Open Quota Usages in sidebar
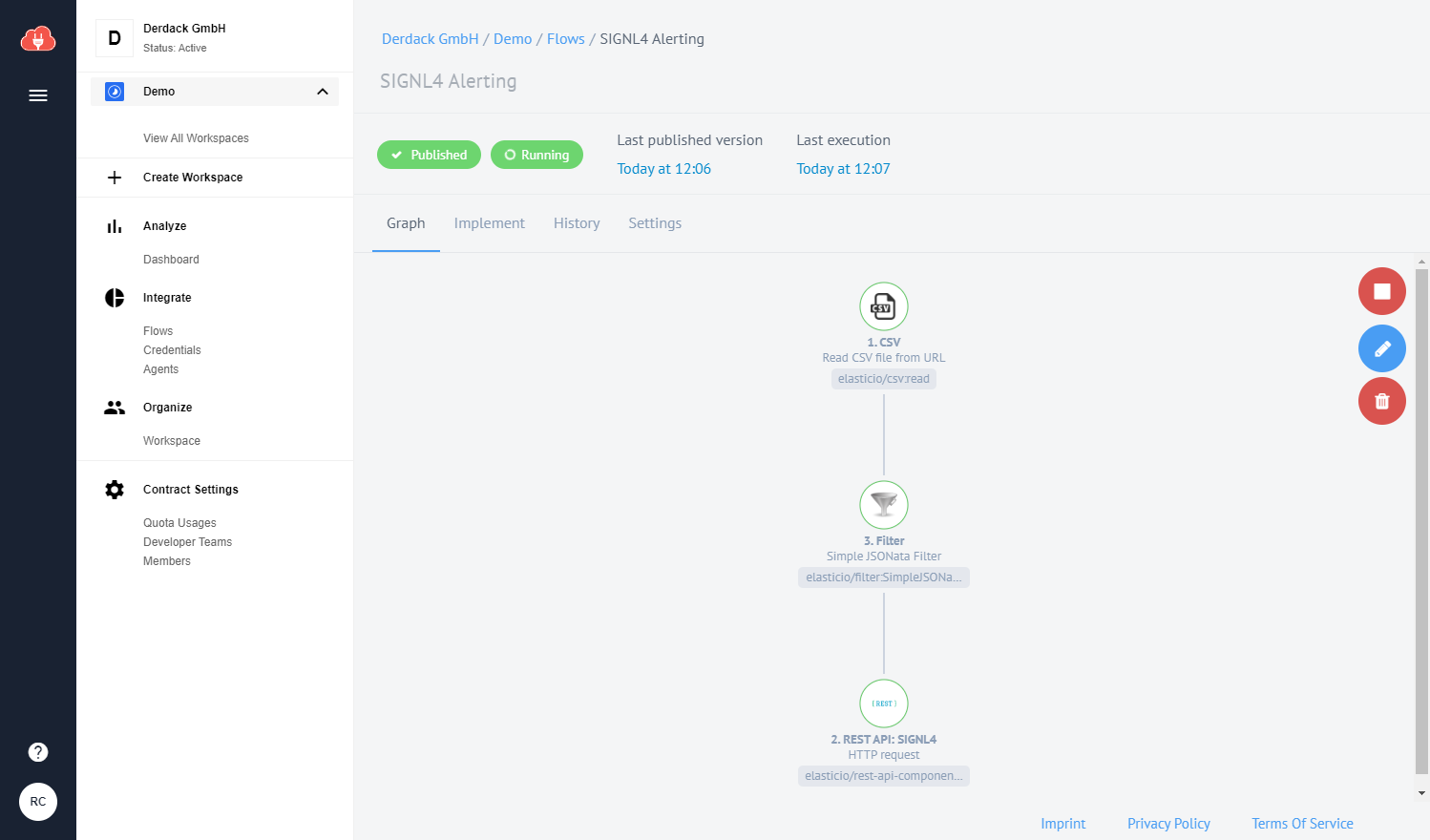This screenshot has width=1430, height=840. tap(179, 523)
